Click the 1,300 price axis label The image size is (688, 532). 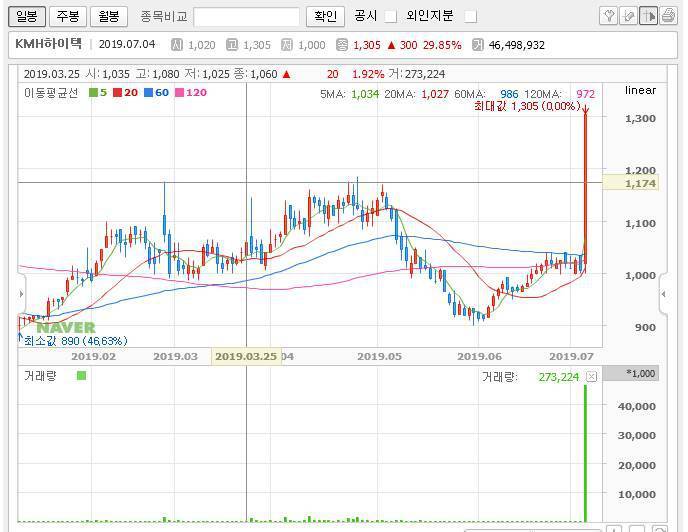tap(640, 119)
